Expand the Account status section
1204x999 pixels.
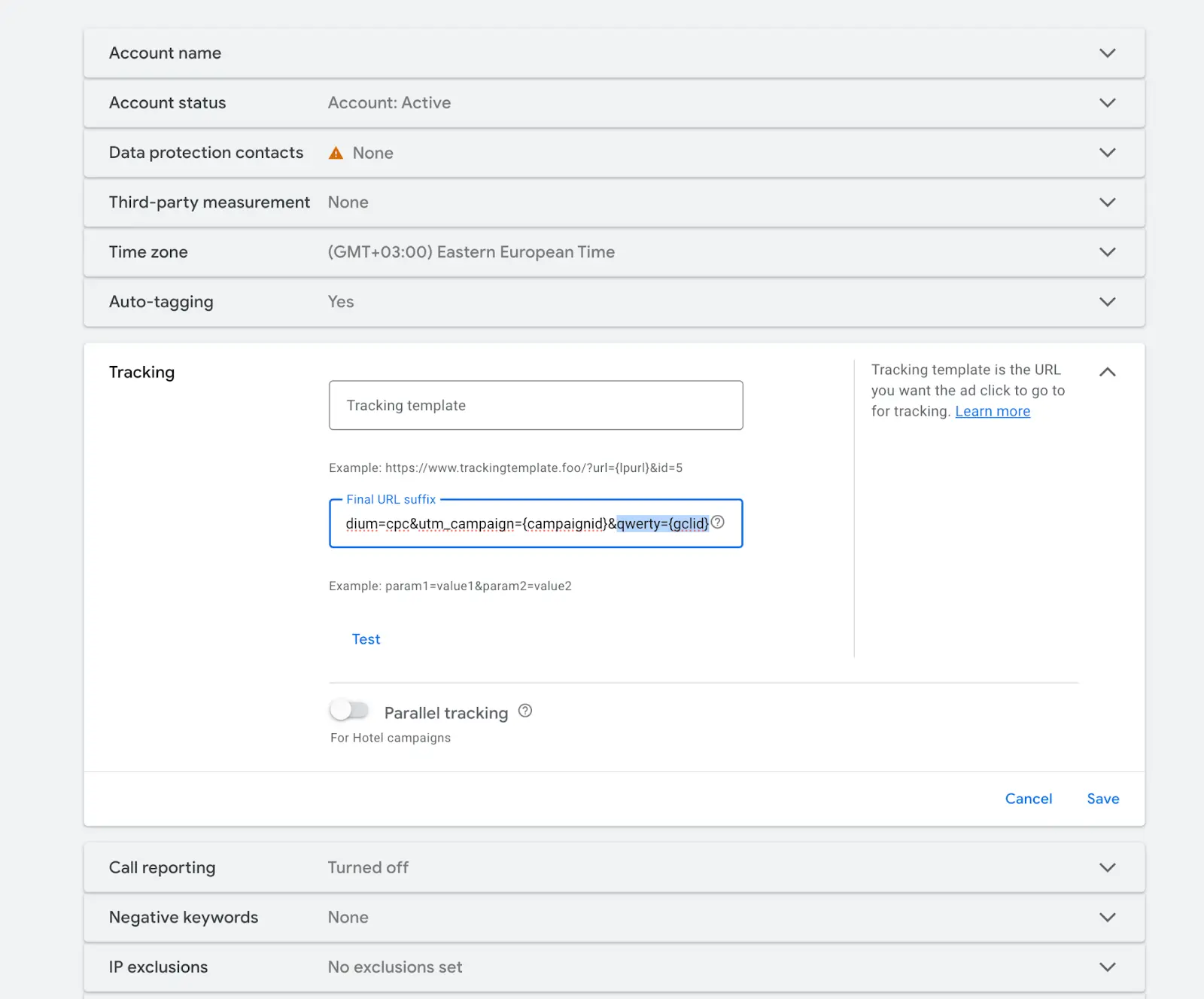tap(1107, 103)
